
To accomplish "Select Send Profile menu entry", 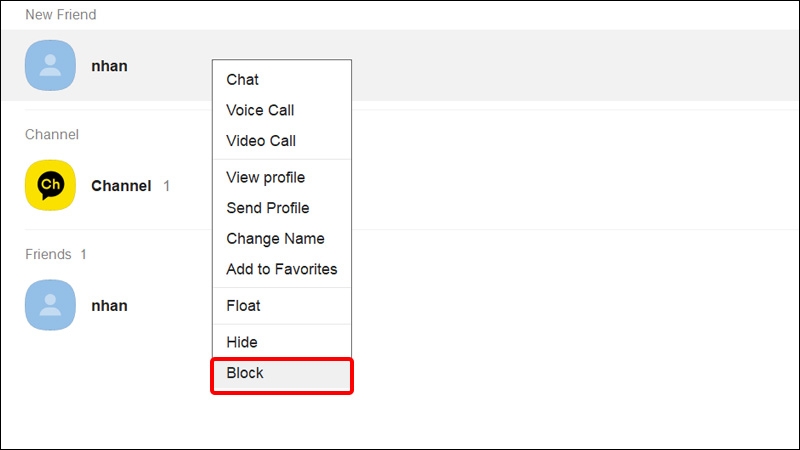I will [267, 208].
